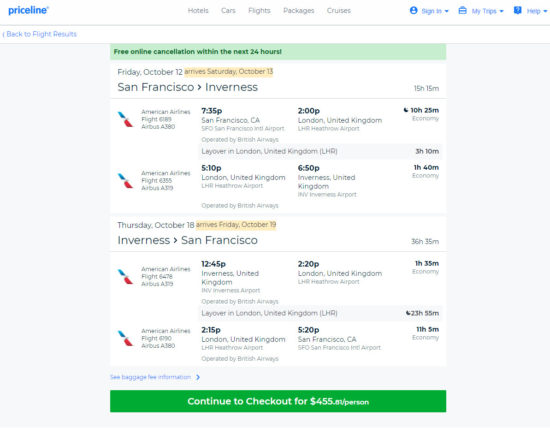Select Packages in top navigation
Viewport: 550px width, 428px height.
click(299, 11)
